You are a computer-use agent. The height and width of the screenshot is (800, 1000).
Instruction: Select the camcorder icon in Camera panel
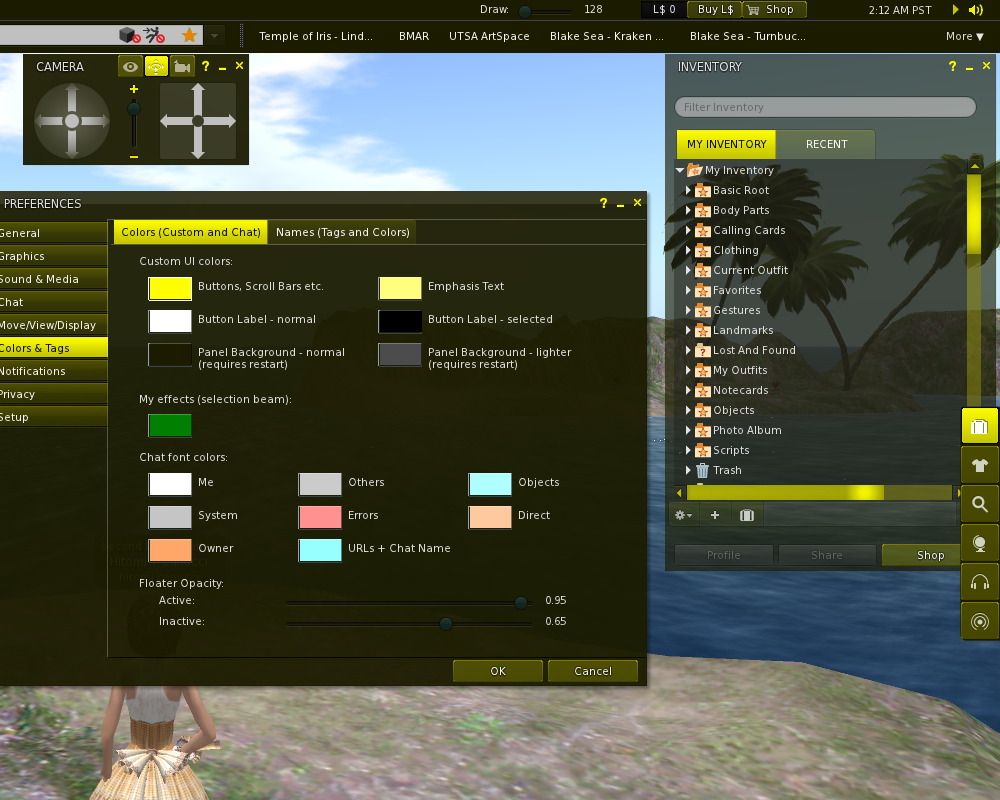click(181, 67)
